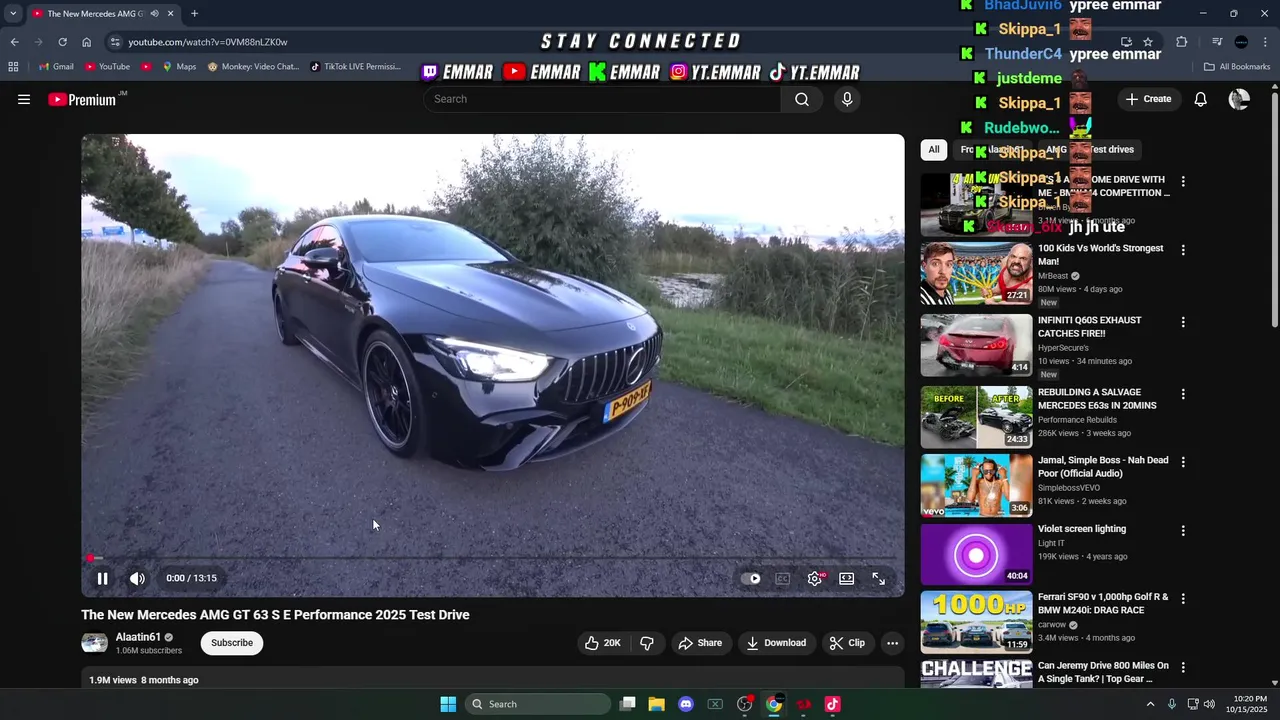Open YouTube notifications bell

1201,99
